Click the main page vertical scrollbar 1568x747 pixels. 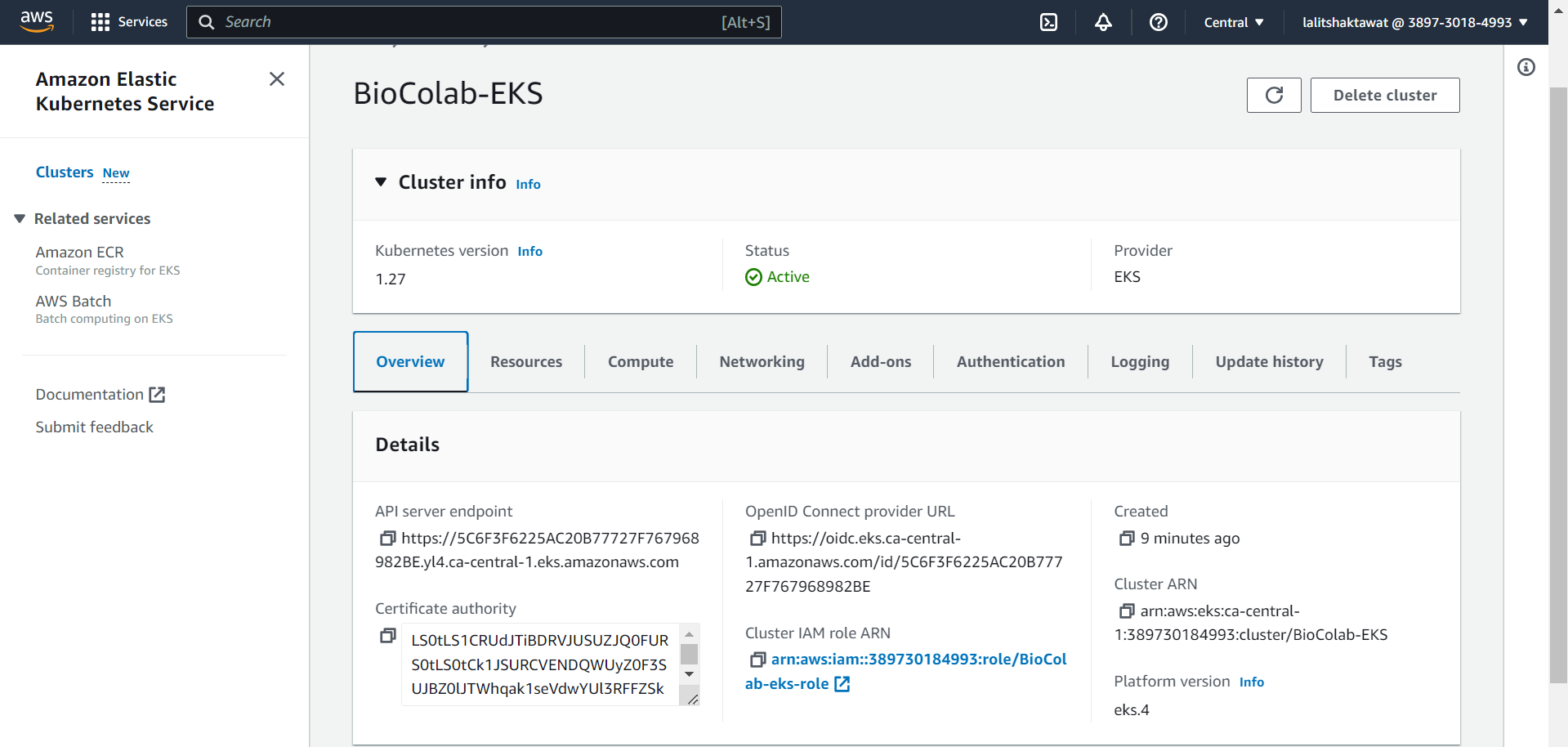pos(1558,384)
